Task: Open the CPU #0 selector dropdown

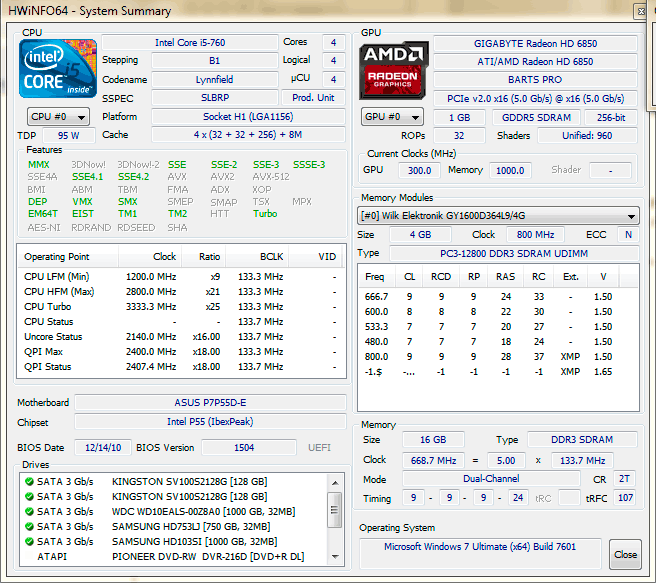Action: (x=58, y=117)
